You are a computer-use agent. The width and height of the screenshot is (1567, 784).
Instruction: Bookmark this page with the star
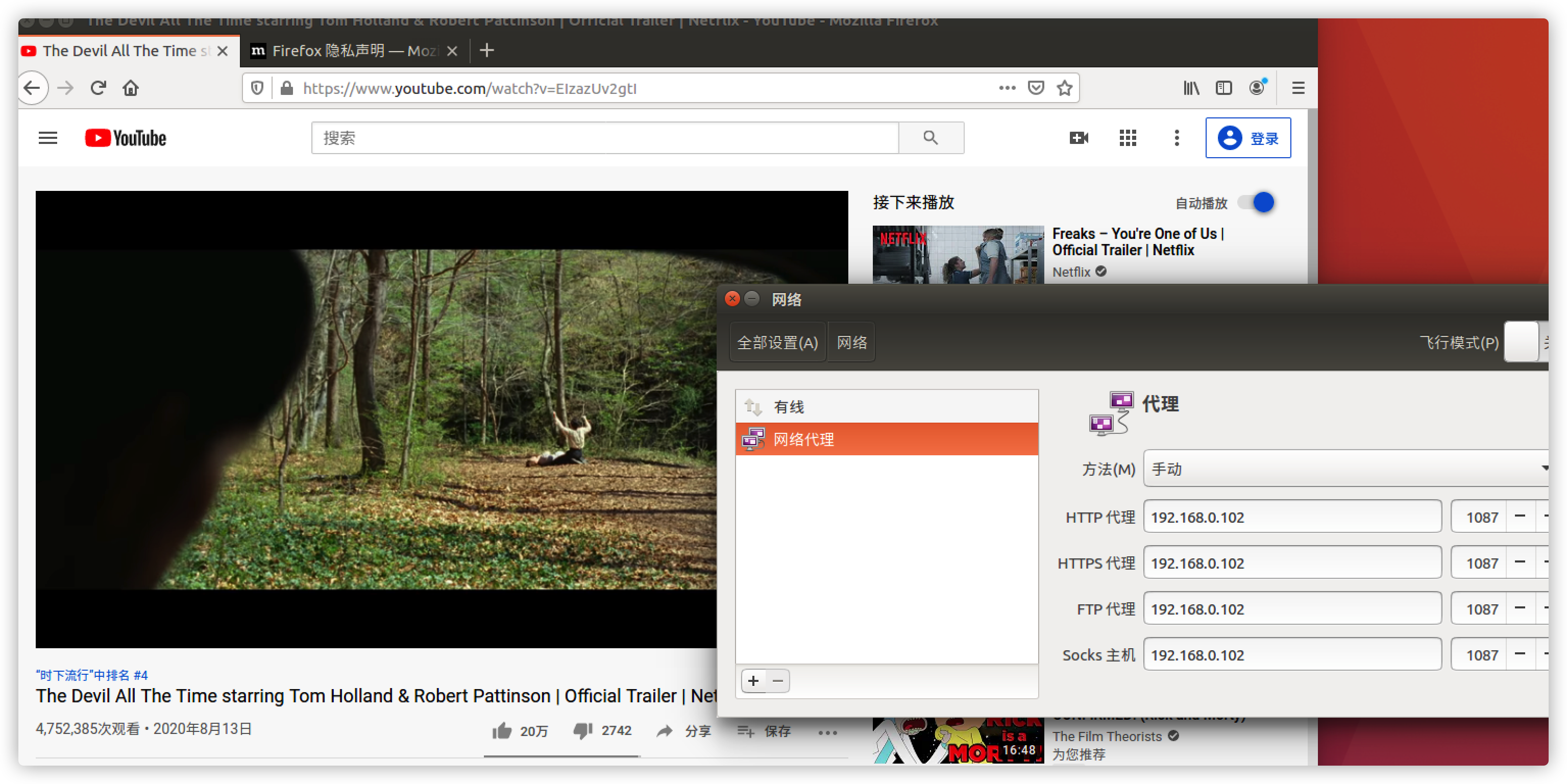click(1065, 88)
